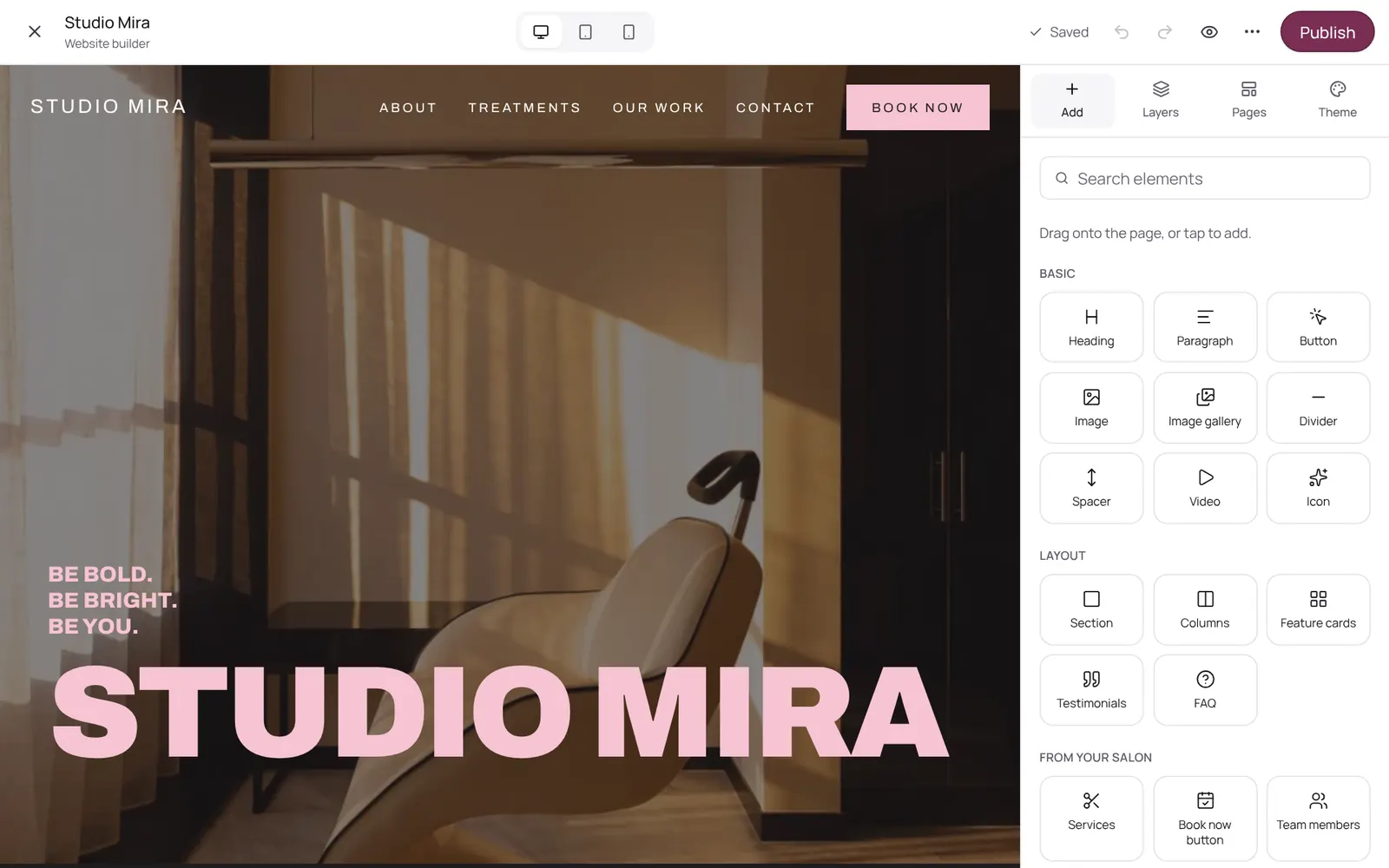Click the TREATMENTS navigation link
Screen dimensions: 1389x868
click(524, 108)
